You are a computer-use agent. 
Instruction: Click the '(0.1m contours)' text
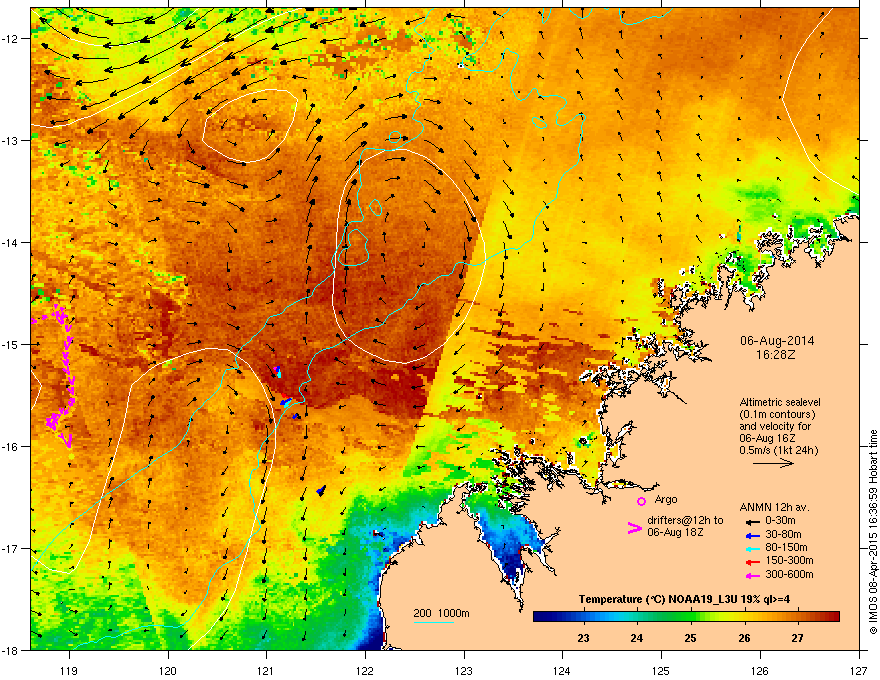click(777, 415)
